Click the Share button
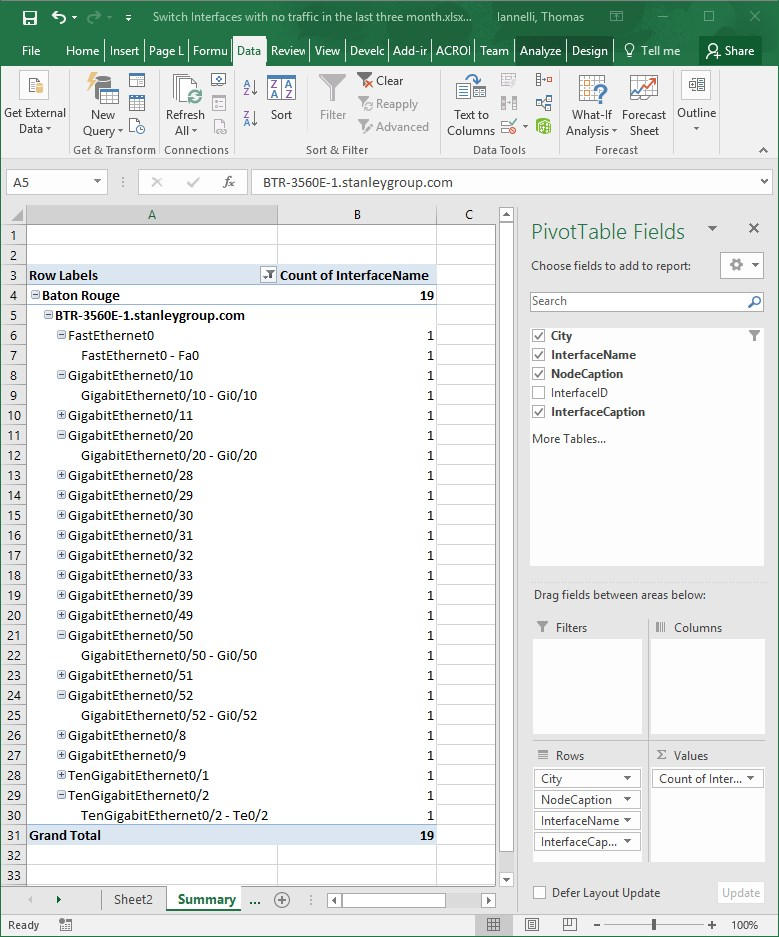Screen dimensions: 779x937 728,51
